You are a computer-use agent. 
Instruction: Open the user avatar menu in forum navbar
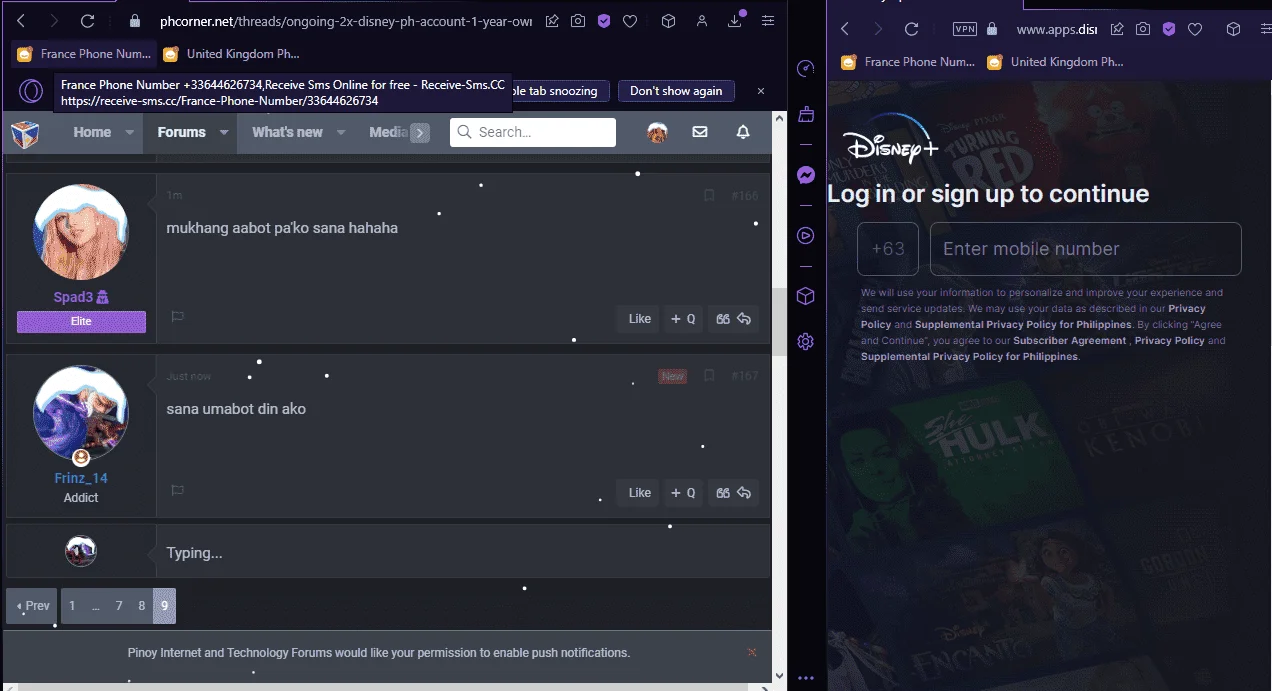pos(657,132)
